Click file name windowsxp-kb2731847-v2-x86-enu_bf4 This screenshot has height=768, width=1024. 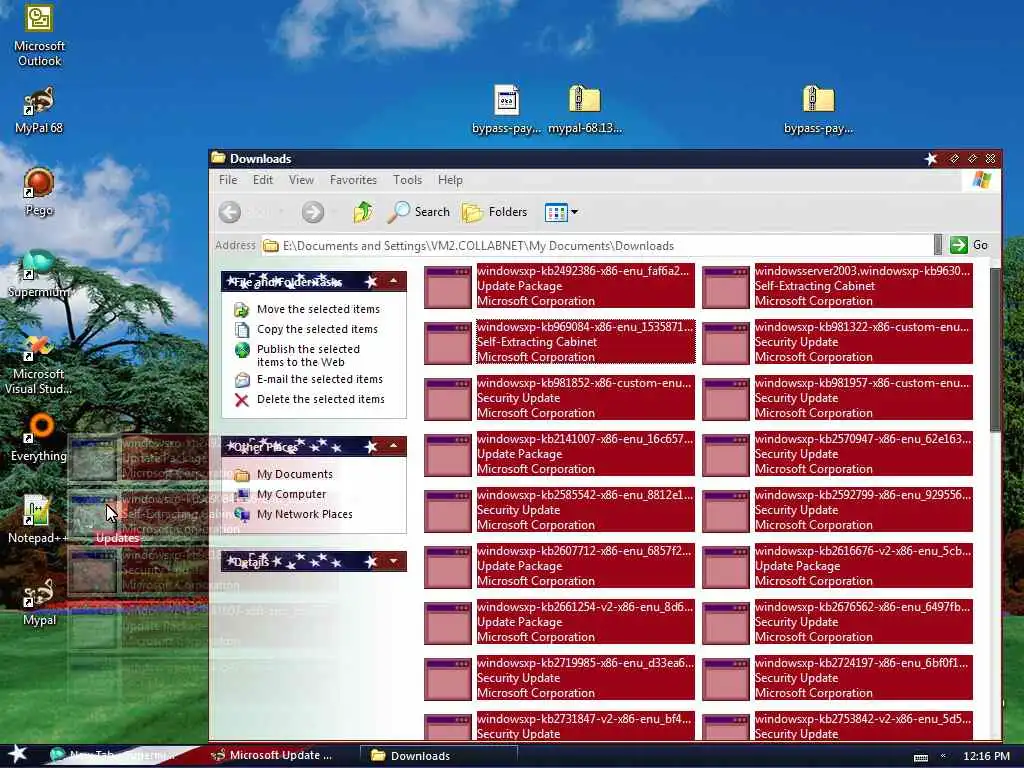click(x=584, y=719)
